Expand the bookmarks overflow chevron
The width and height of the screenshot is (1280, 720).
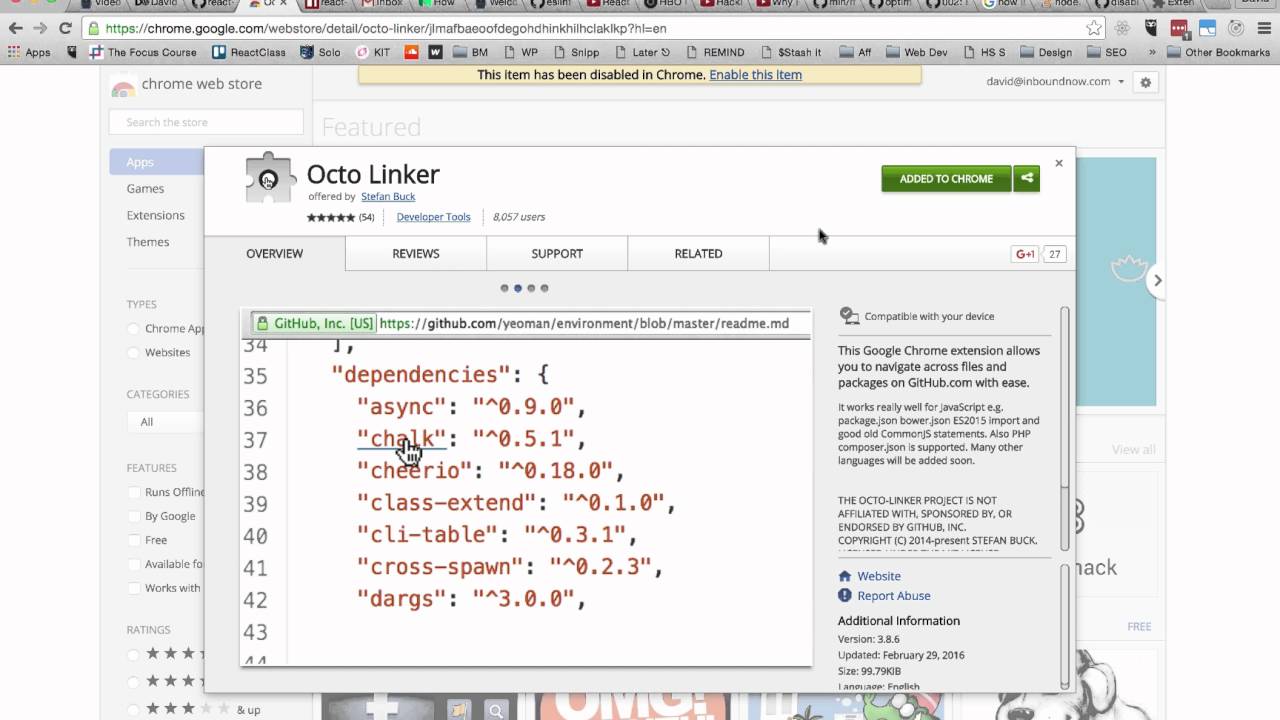(1152, 52)
